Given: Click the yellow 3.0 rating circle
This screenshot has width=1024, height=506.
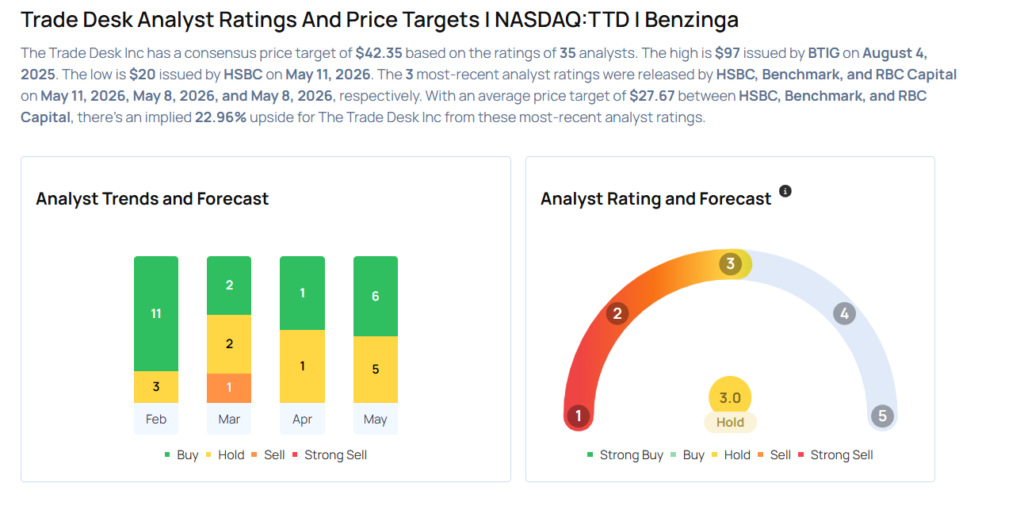Looking at the screenshot, I should (x=730, y=398).
